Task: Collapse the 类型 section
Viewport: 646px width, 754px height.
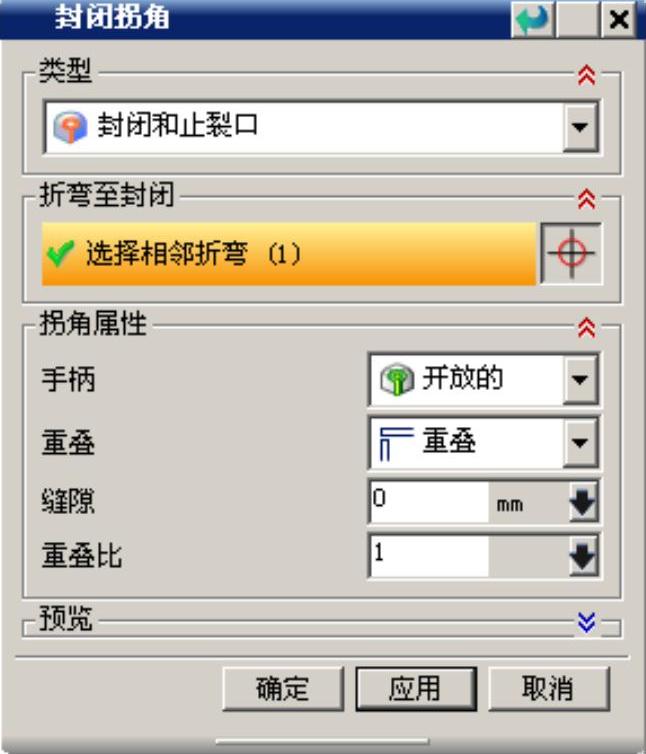Action: coord(586,75)
